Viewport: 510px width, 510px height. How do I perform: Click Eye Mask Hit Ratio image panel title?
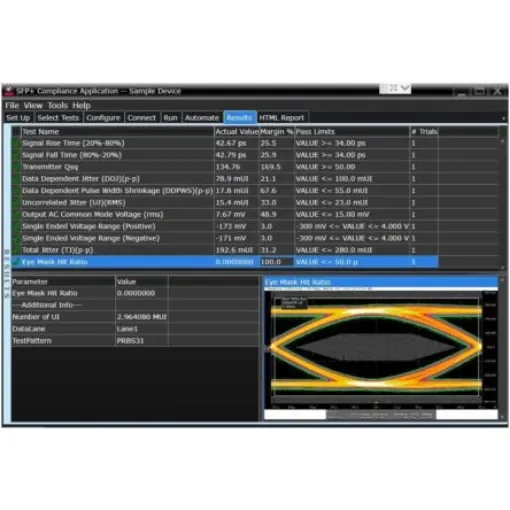click(381, 282)
